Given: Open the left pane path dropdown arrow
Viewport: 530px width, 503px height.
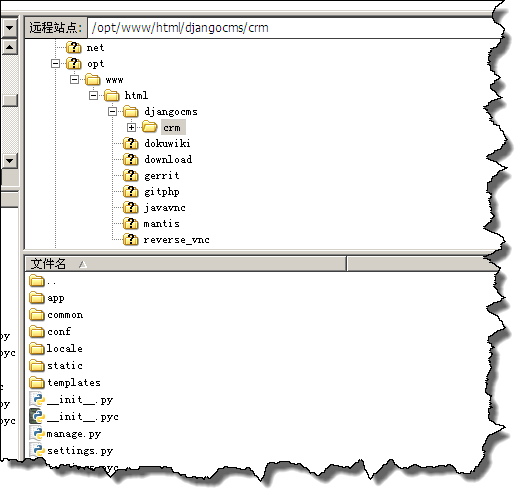Looking at the screenshot, I should (10, 28).
